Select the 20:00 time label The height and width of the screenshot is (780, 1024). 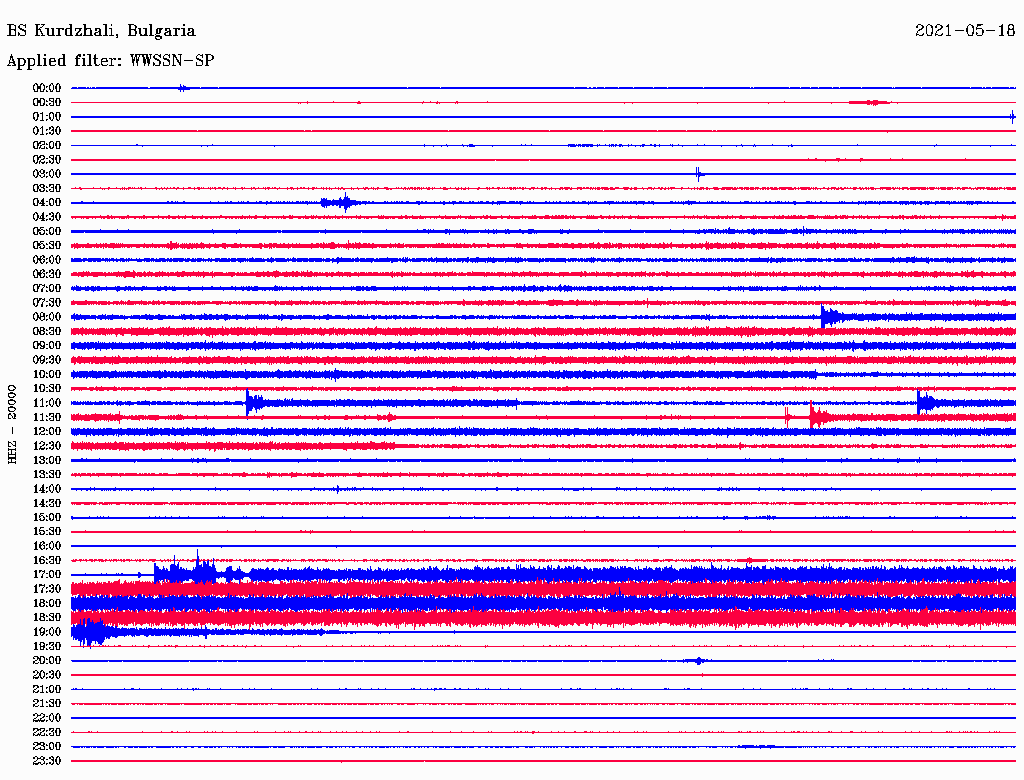47,660
